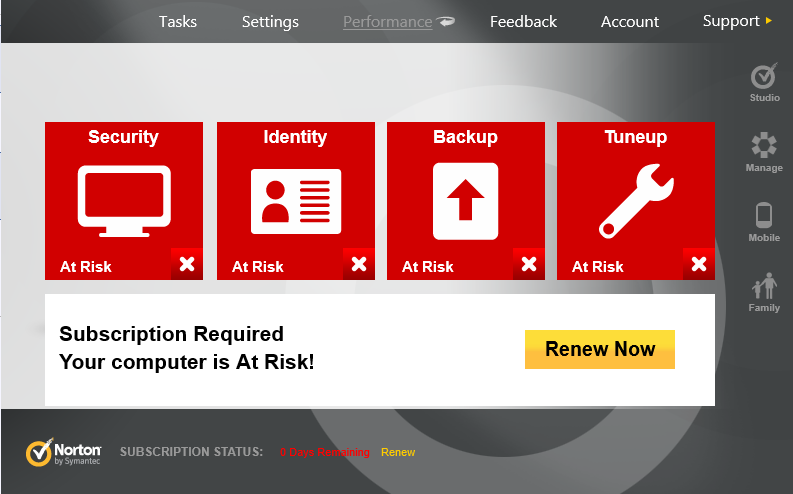Viewport: 793px width, 494px height.
Task: Open the Feedback menu
Action: pyautogui.click(x=523, y=22)
